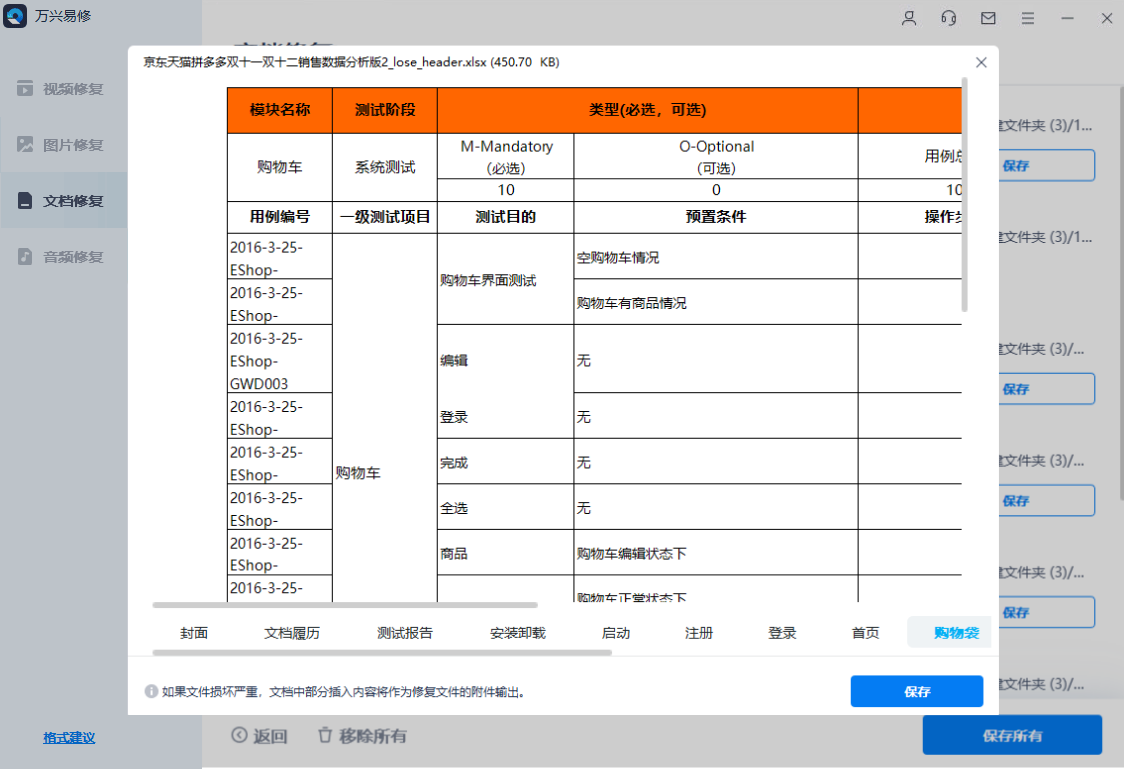The width and height of the screenshot is (1124, 769).
Task: Open the 格式建议 link
Action: (70, 738)
